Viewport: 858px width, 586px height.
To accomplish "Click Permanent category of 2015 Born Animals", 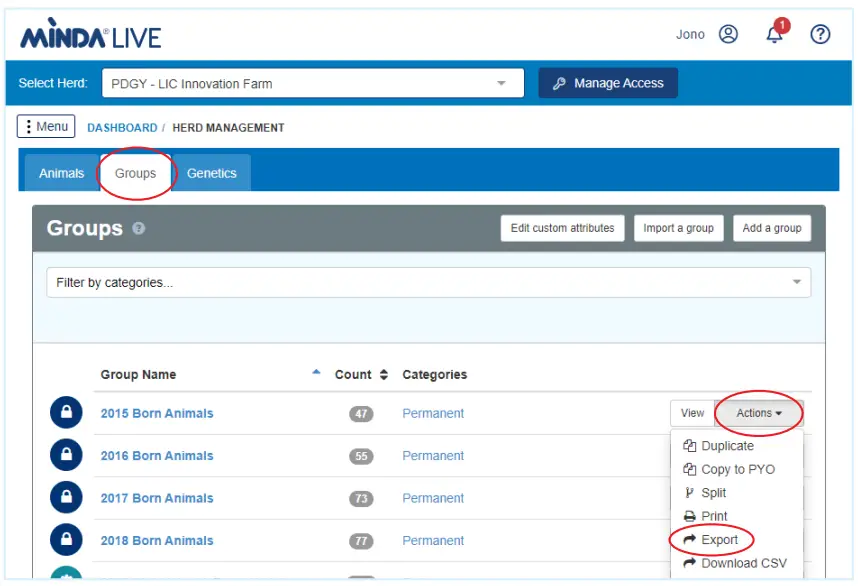I will pos(433,414).
